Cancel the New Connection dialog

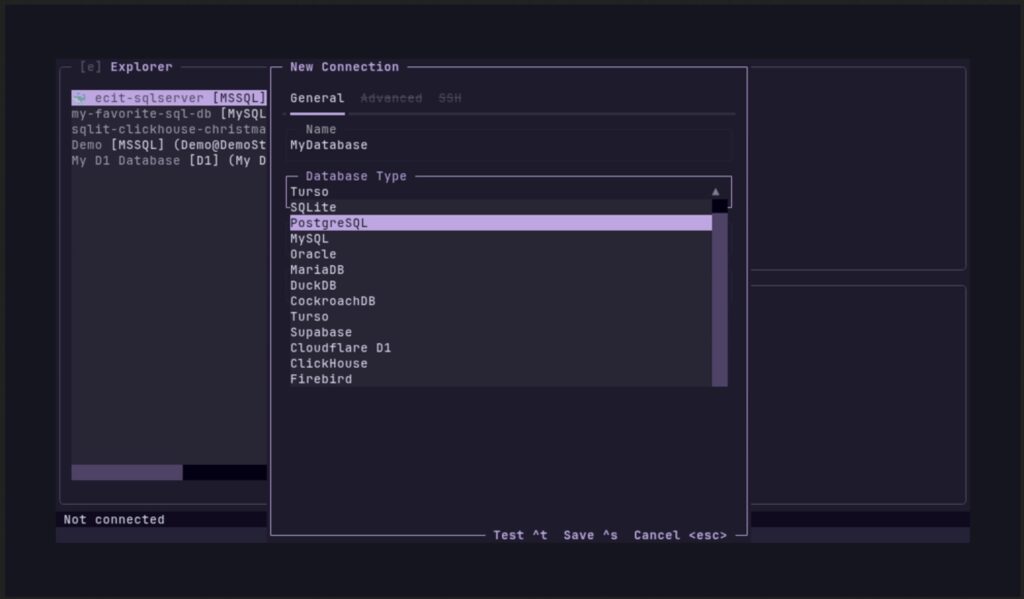coord(680,535)
